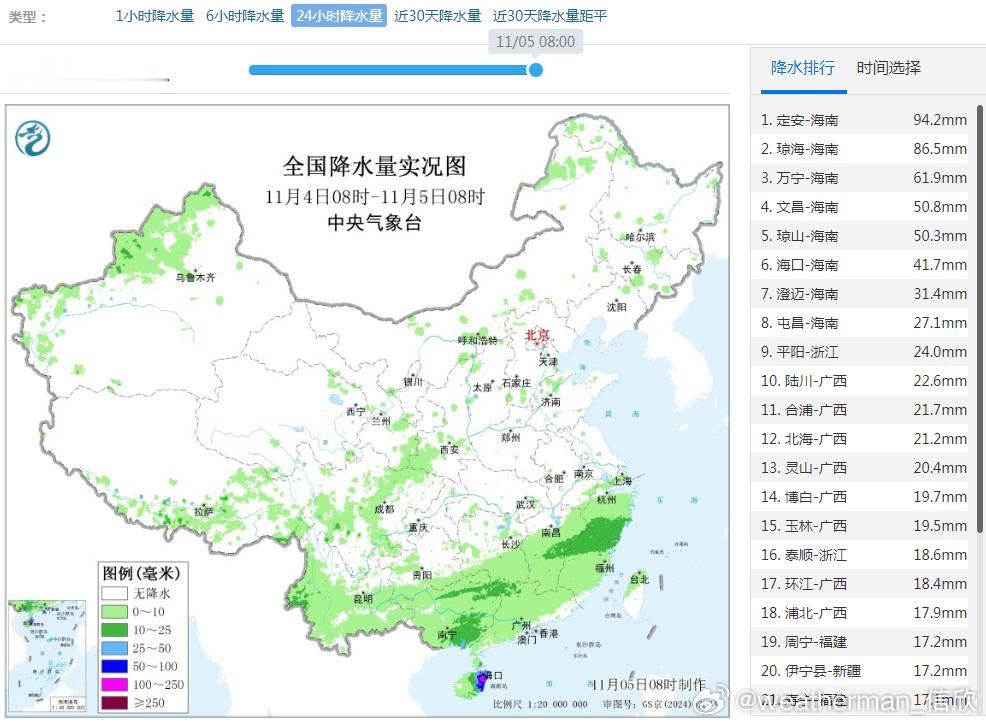Image resolution: width=986 pixels, height=725 pixels.
Task: Click the CMA weather bureau logo on the map
Action: pos(33,137)
